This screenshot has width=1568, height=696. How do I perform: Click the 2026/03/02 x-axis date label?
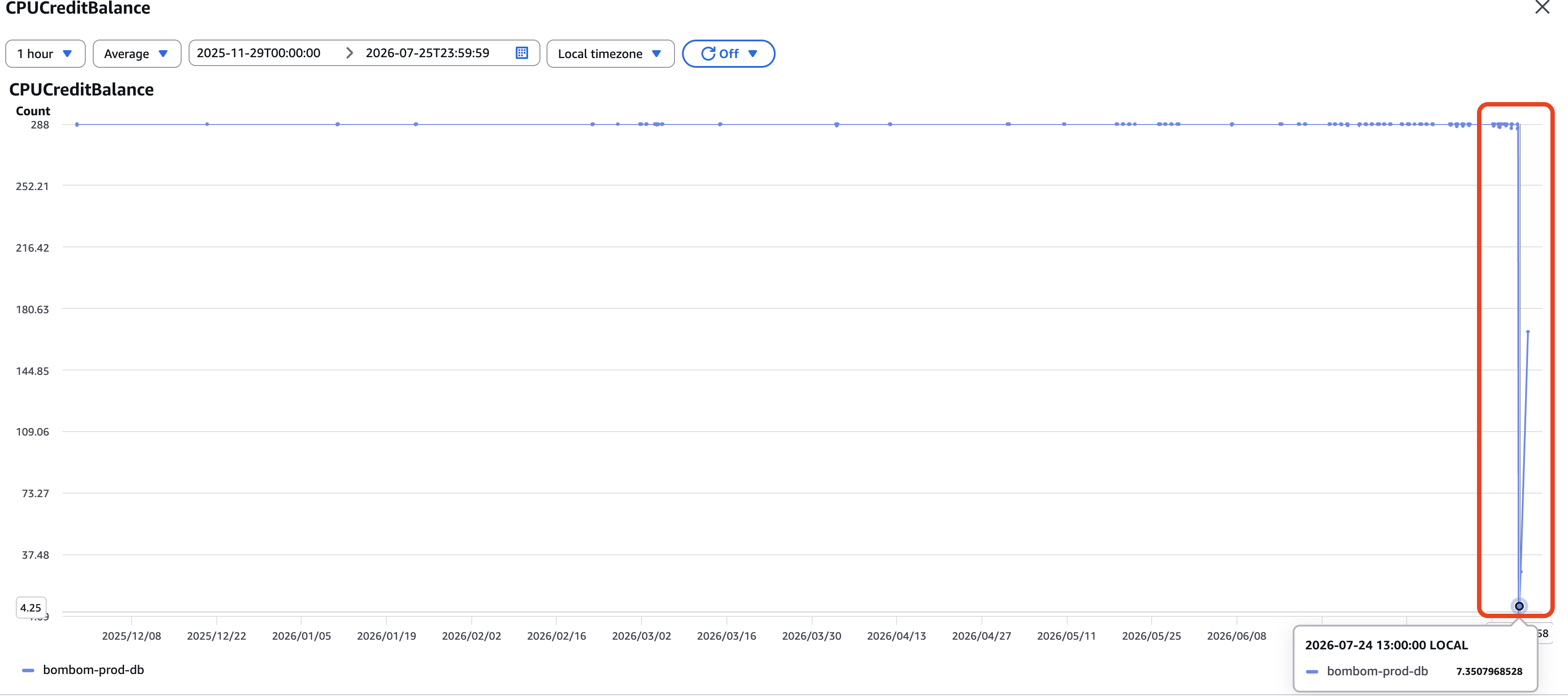coord(642,636)
